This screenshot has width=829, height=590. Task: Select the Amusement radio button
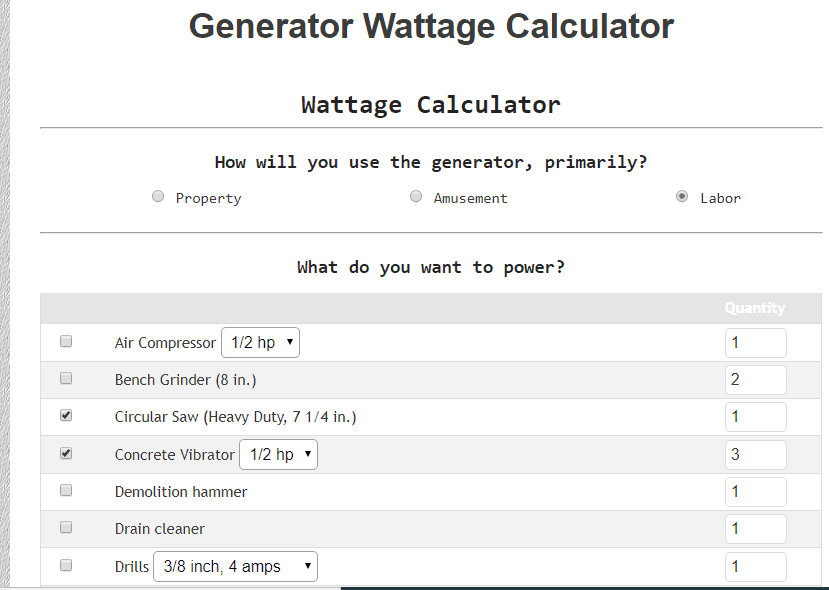coord(416,197)
